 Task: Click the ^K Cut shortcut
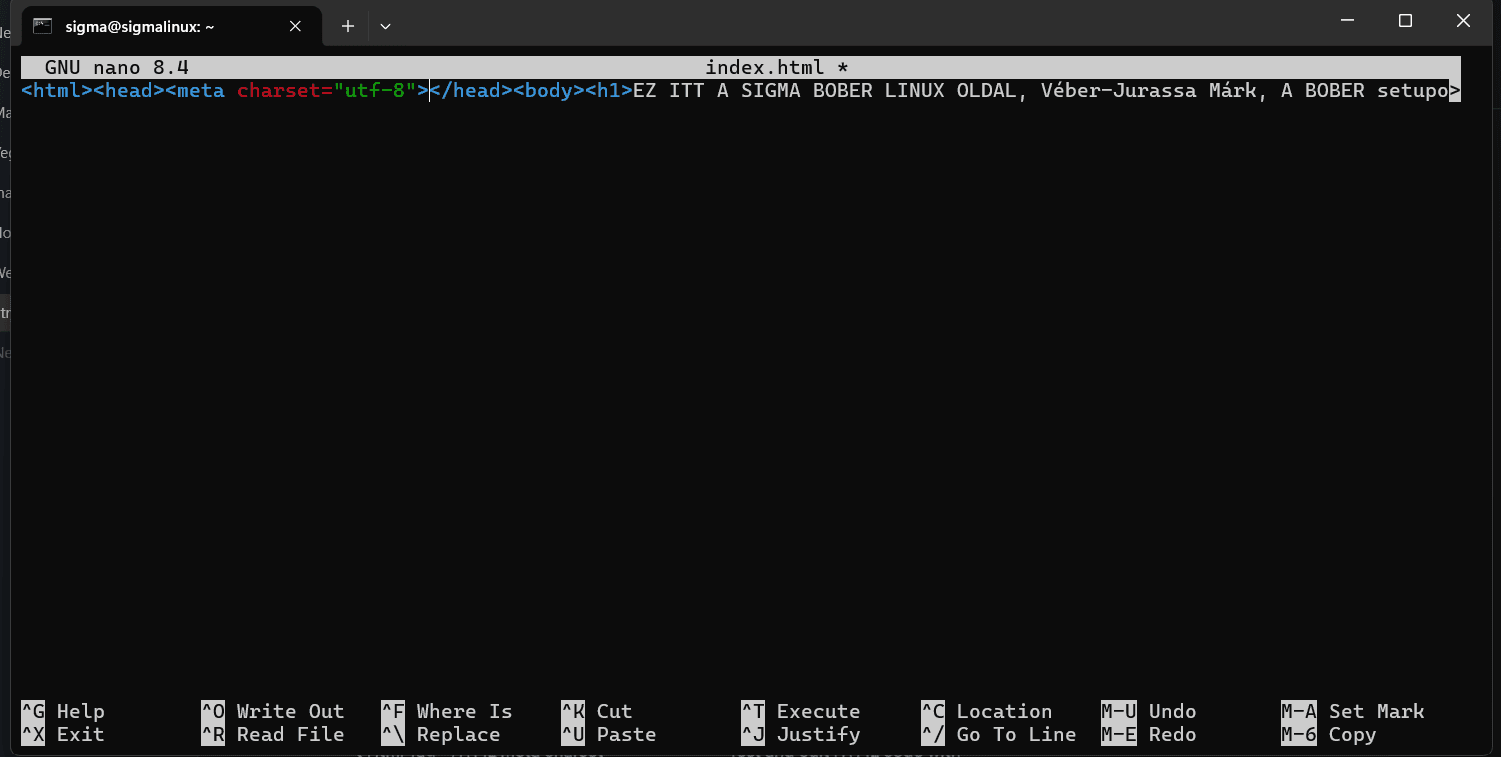[x=597, y=711]
